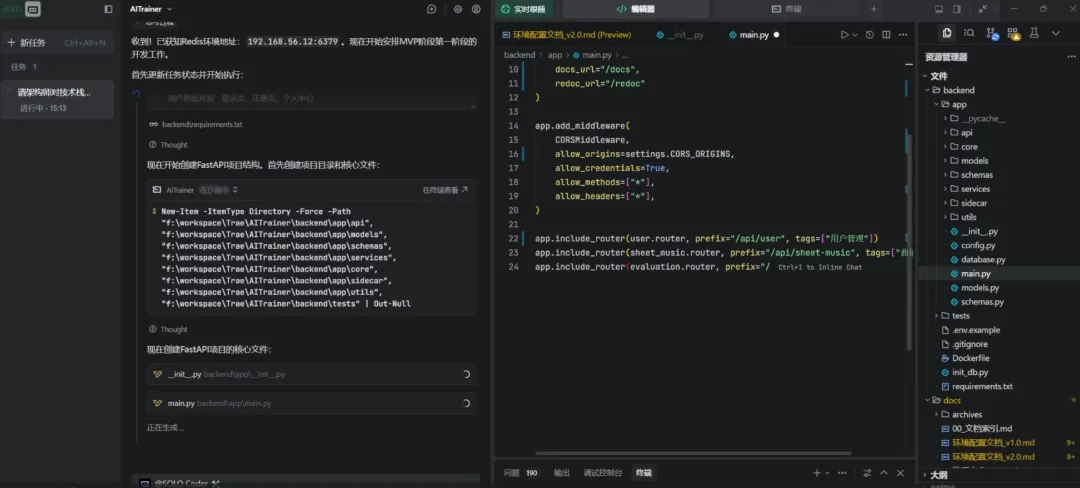
Task: Add a new top panel tab
Action: [x=873, y=9]
